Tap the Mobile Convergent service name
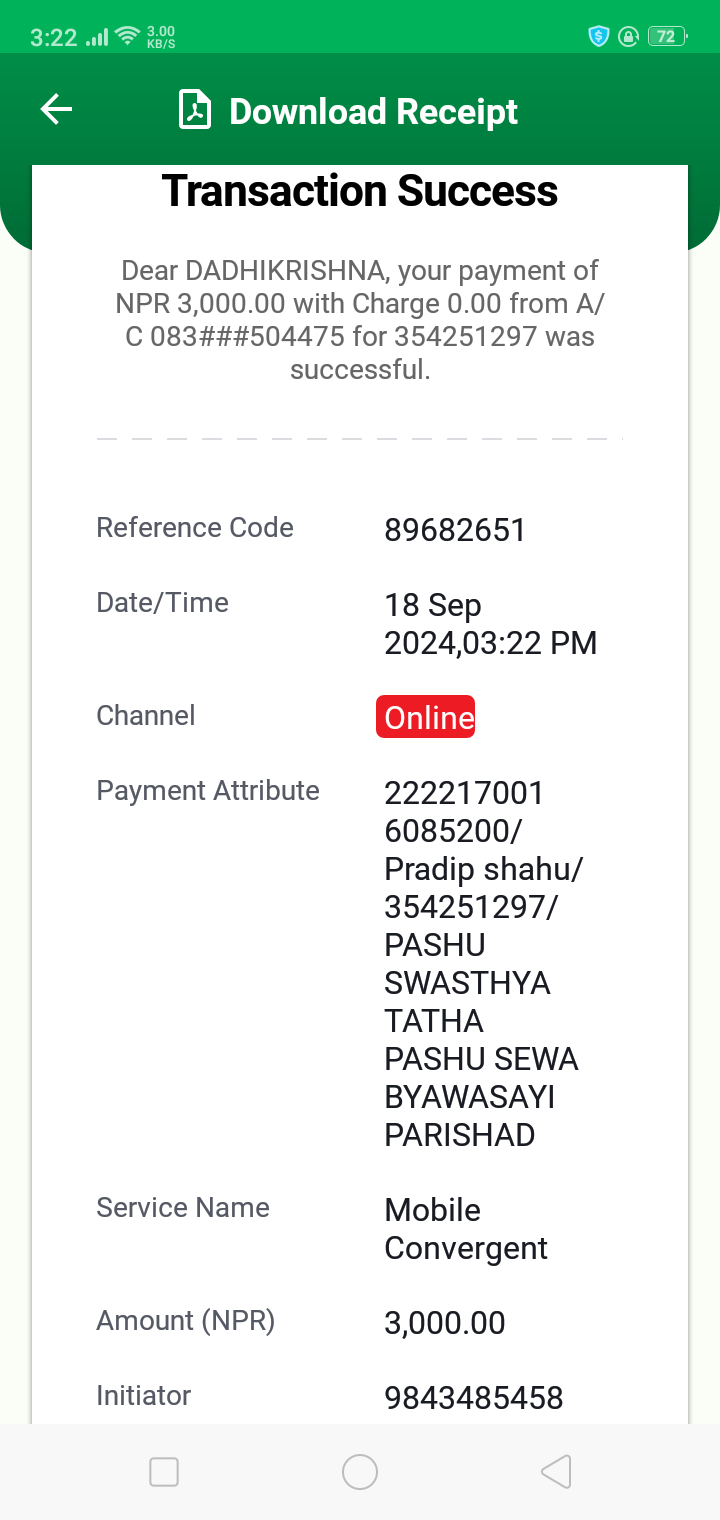The width and height of the screenshot is (720, 1520). coord(466,1229)
